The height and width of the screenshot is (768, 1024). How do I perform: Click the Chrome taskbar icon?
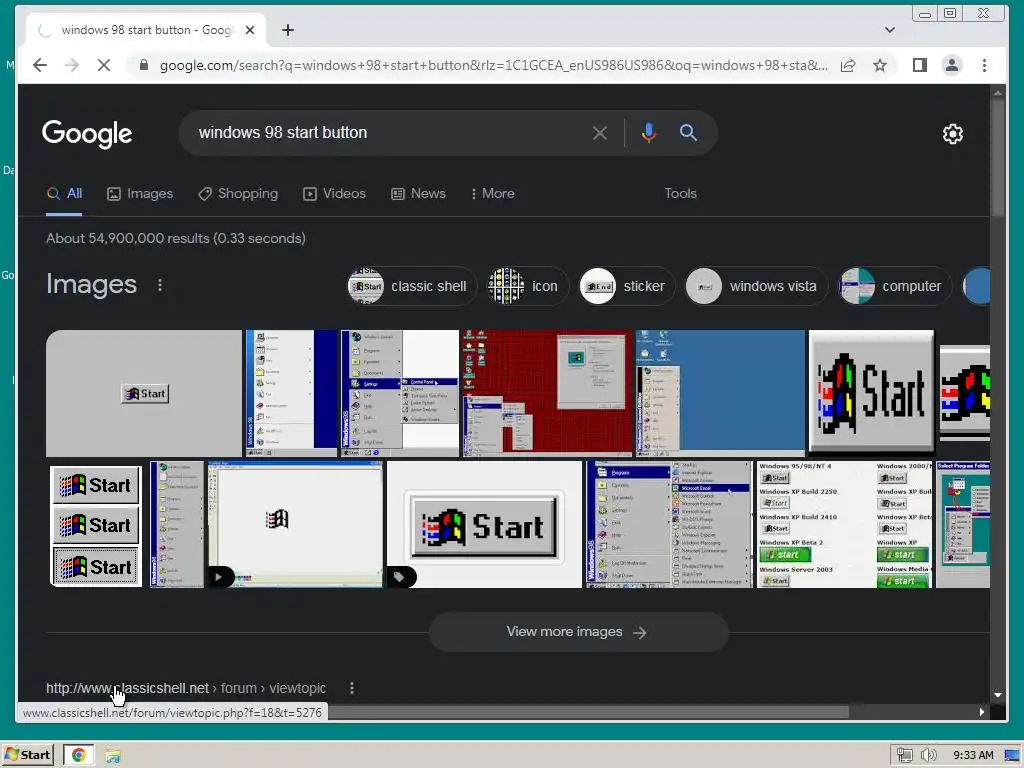(78, 755)
